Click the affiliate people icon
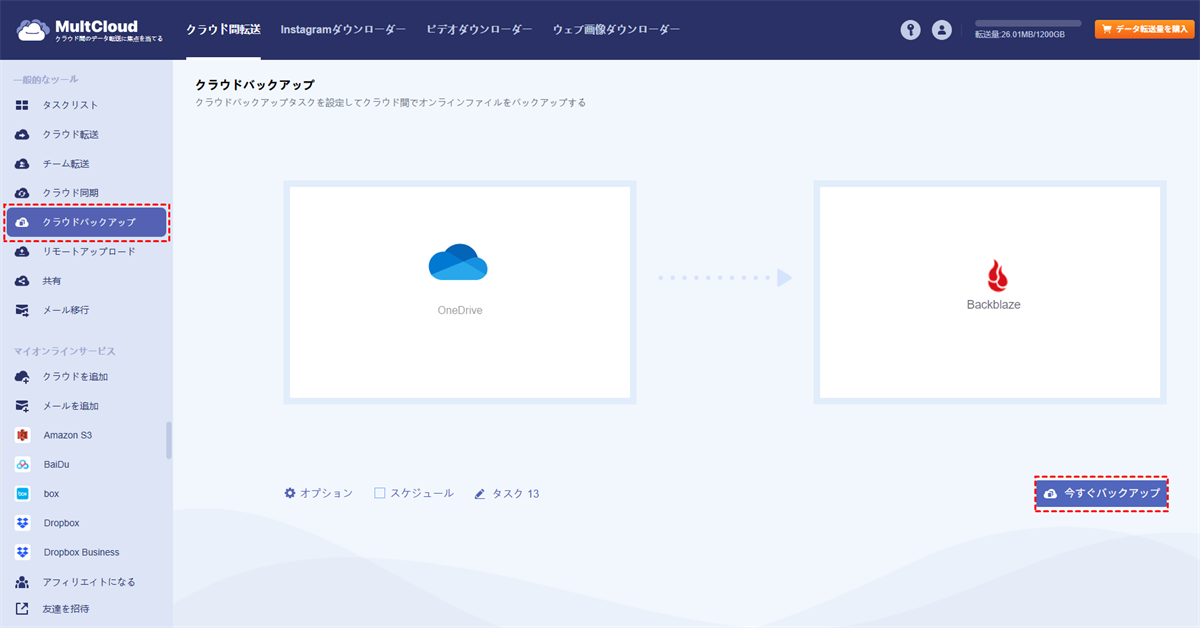Screen dimensions: 1200x628 click(x=22, y=581)
